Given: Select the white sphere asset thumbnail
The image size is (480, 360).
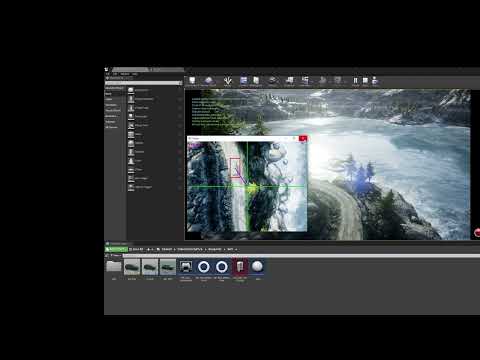Looking at the screenshot, I should click(257, 267).
